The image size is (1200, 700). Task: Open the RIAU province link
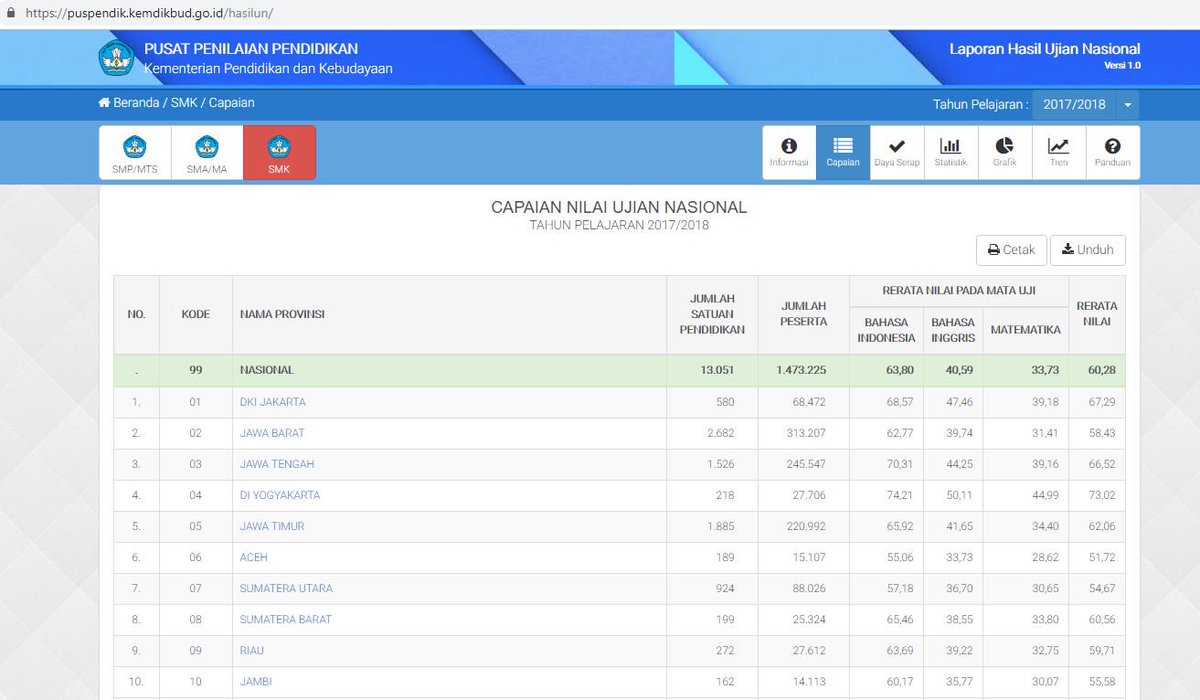252,650
